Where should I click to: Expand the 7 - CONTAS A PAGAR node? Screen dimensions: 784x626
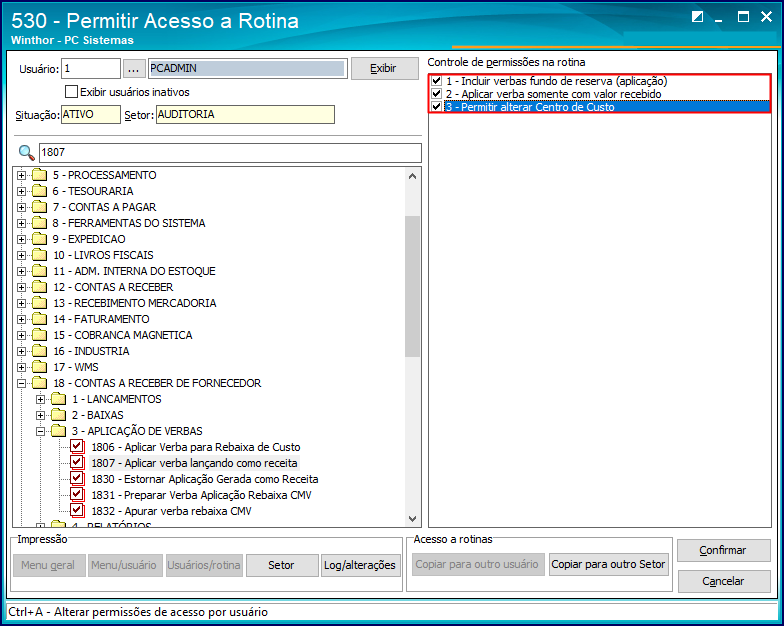(x=22, y=208)
